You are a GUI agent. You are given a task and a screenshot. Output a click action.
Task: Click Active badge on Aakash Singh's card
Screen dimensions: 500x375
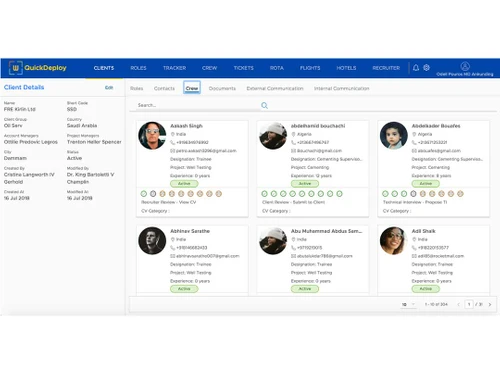click(184, 184)
